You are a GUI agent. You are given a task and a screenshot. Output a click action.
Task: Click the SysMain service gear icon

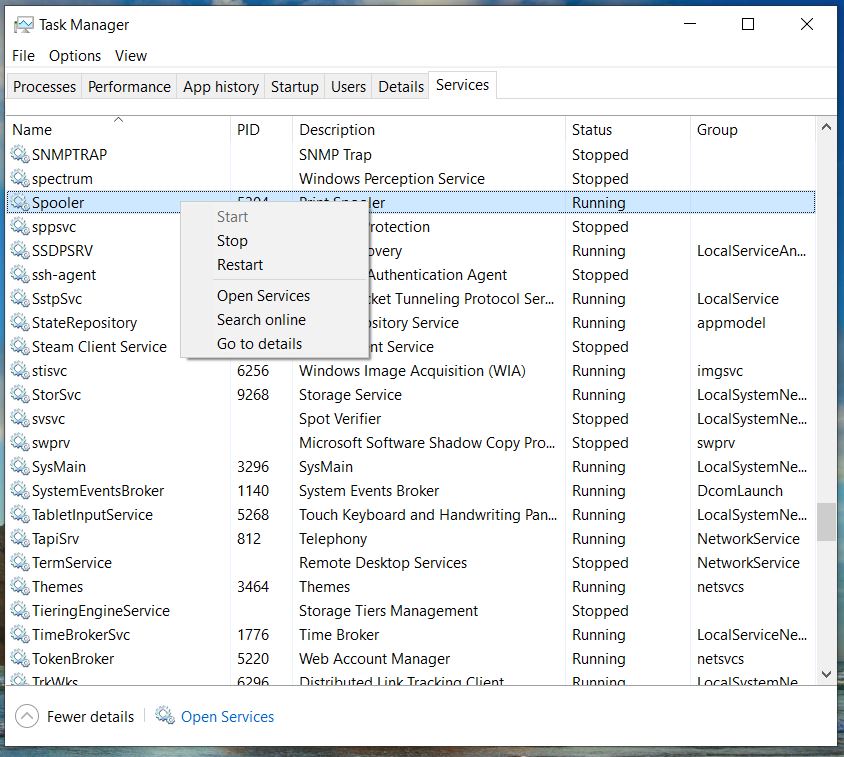[x=20, y=466]
